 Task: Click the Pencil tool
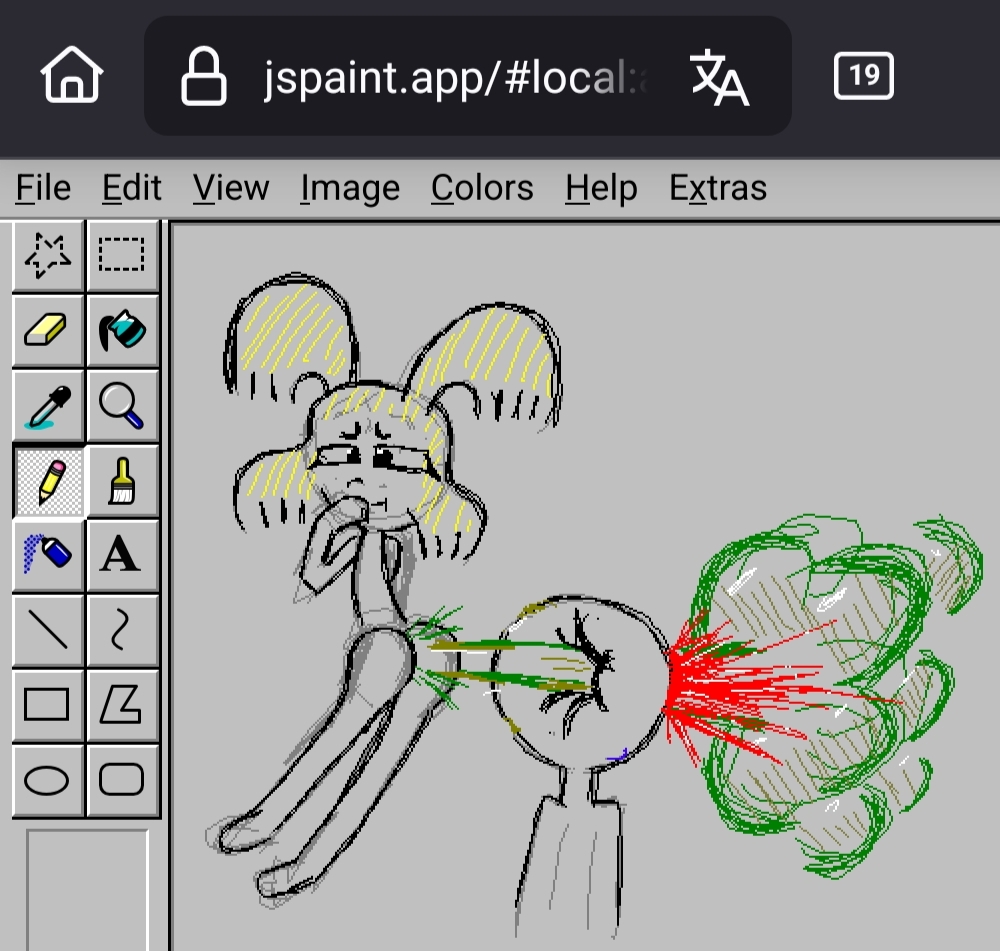point(48,480)
